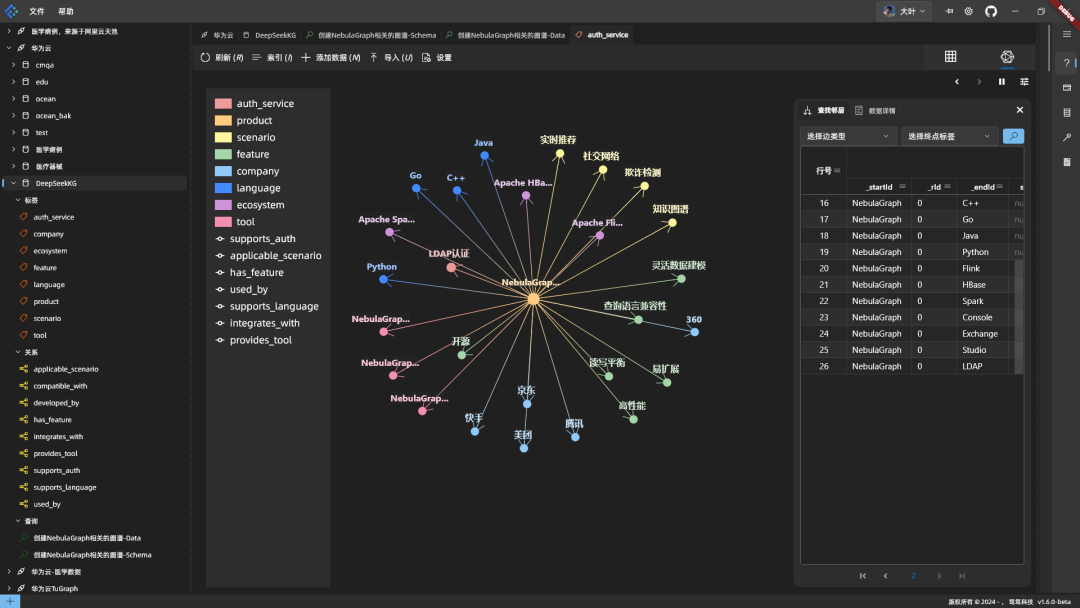
Task: Go back with the left arrow above the graph
Action: [957, 82]
